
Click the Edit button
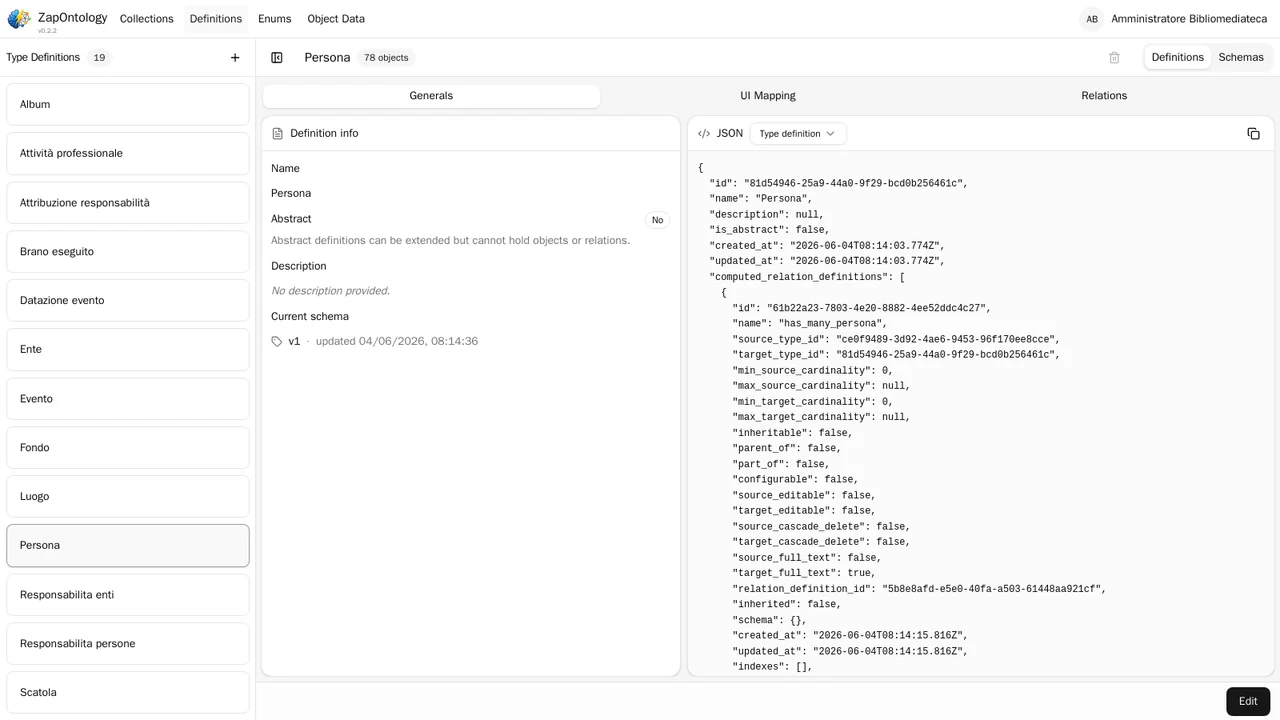click(1248, 701)
